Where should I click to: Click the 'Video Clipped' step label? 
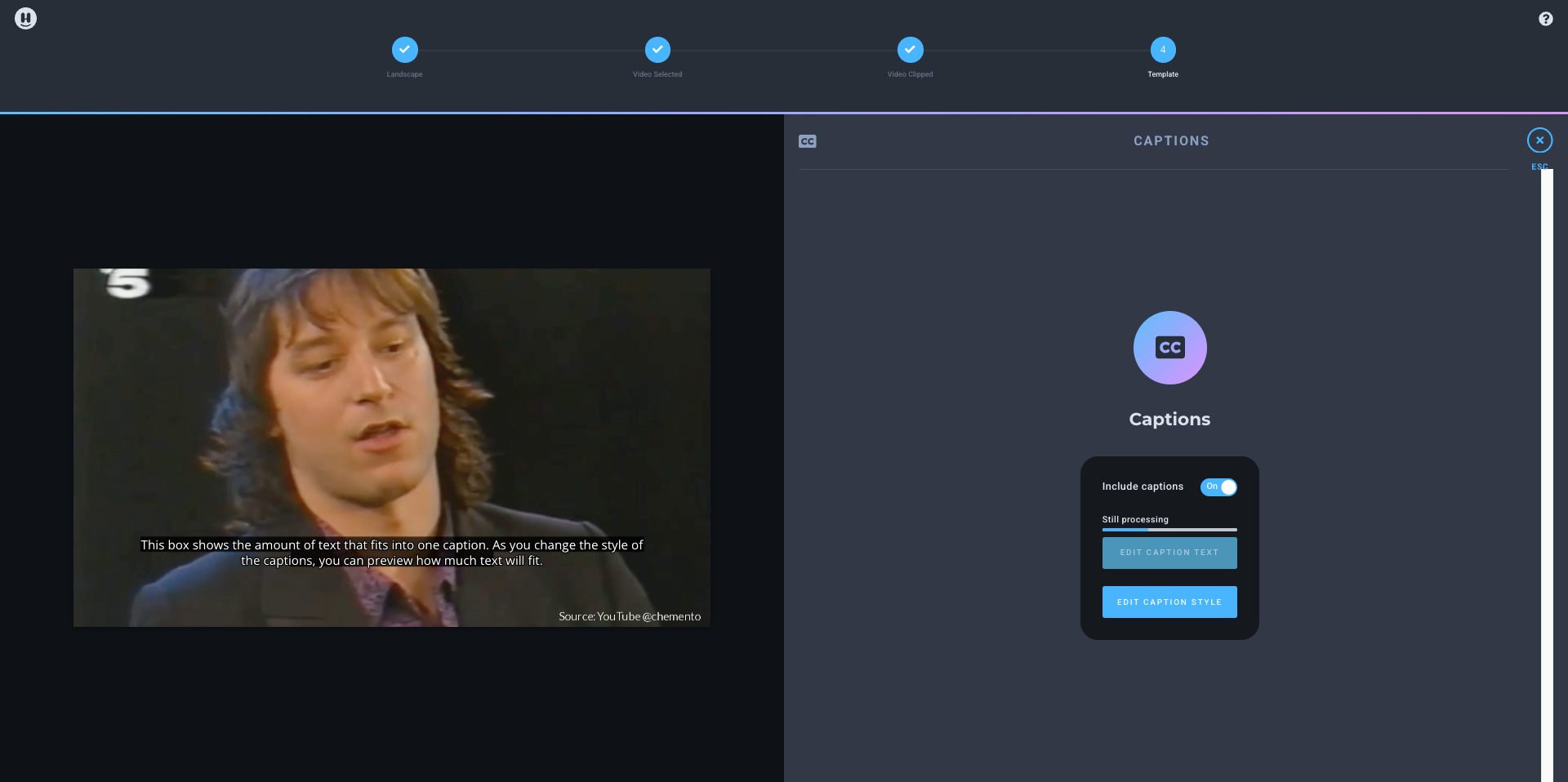[910, 74]
